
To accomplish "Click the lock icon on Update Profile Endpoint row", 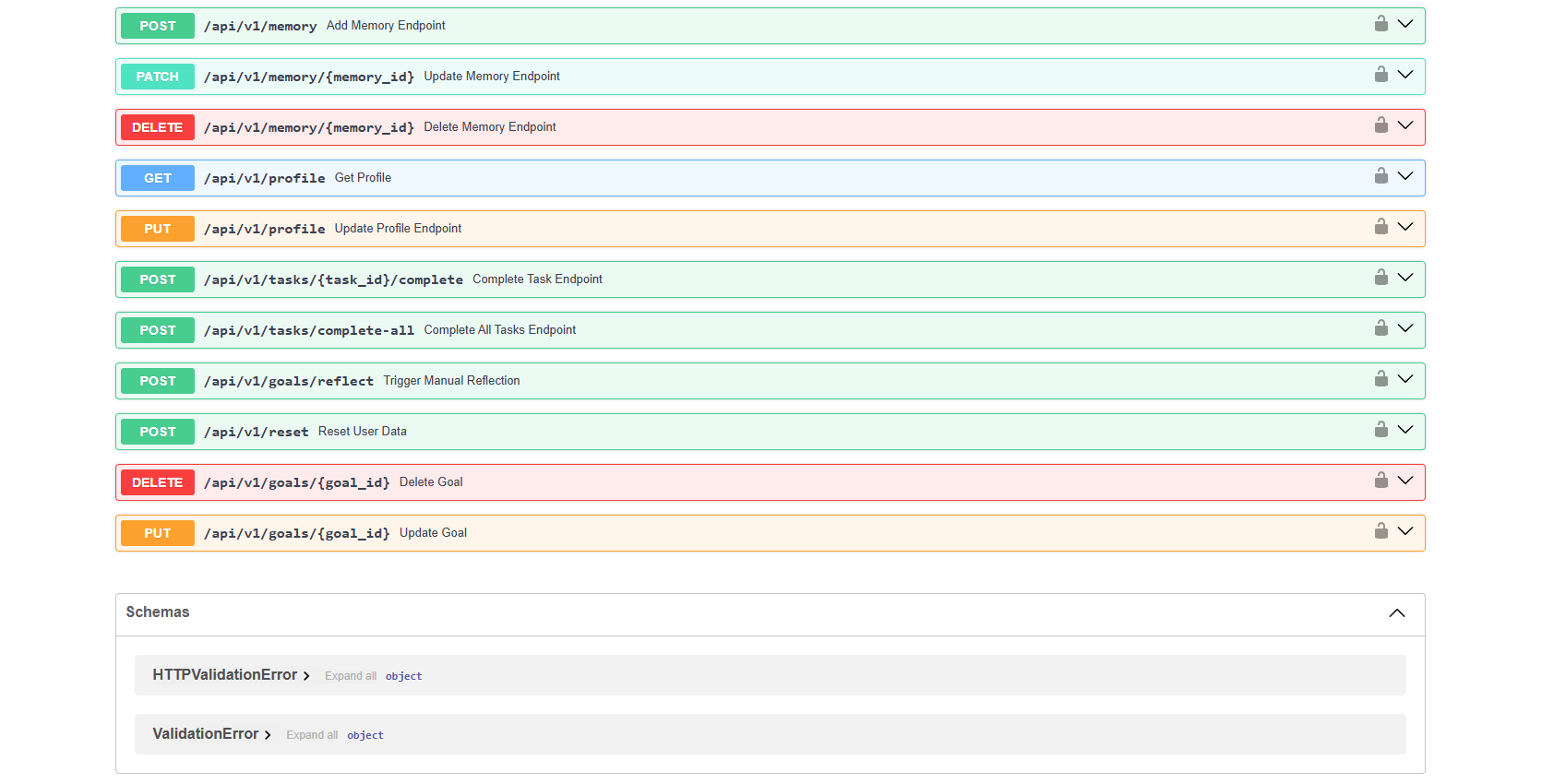I will click(x=1381, y=226).
